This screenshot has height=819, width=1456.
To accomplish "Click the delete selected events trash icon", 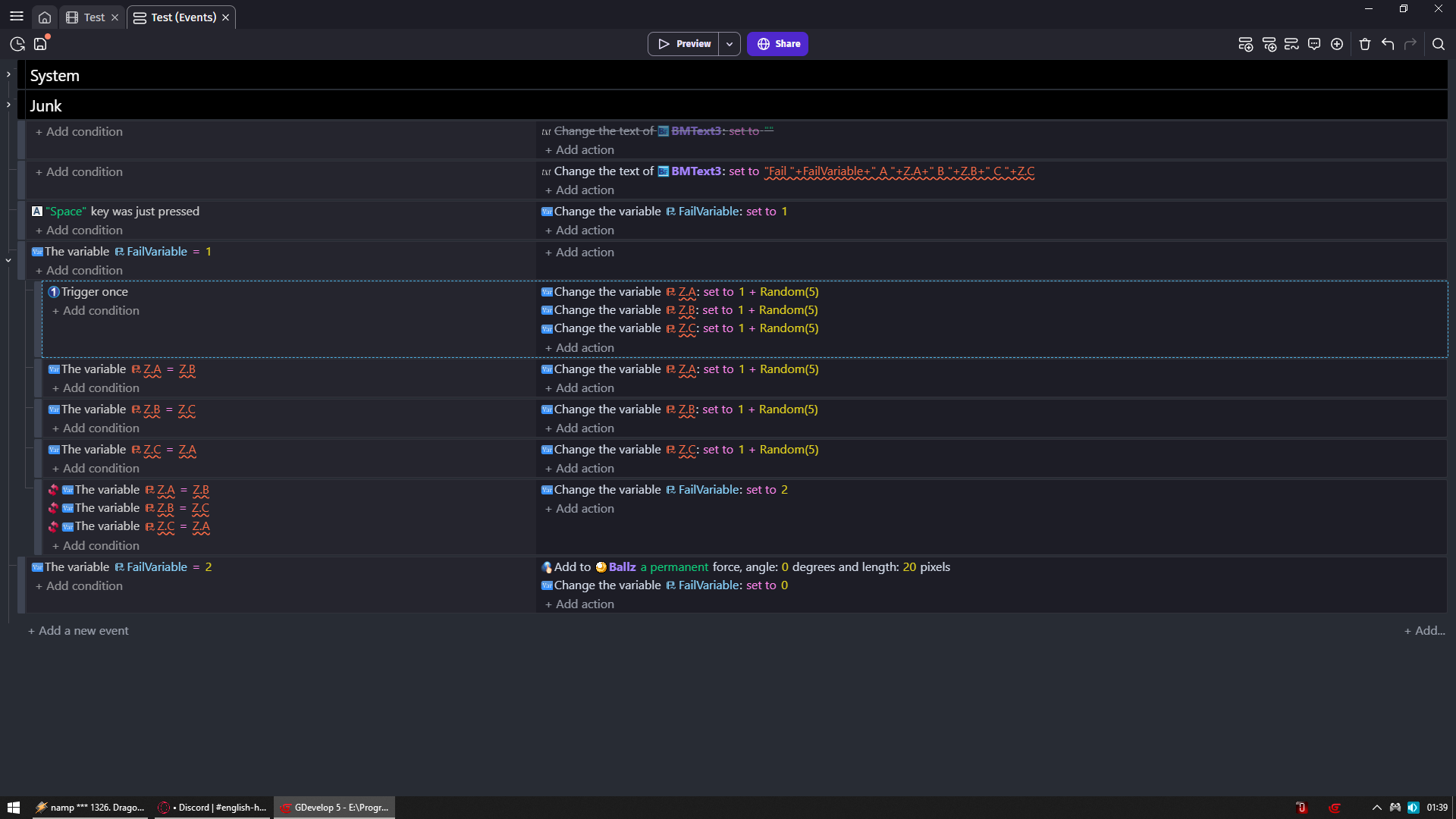I will click(x=1365, y=44).
